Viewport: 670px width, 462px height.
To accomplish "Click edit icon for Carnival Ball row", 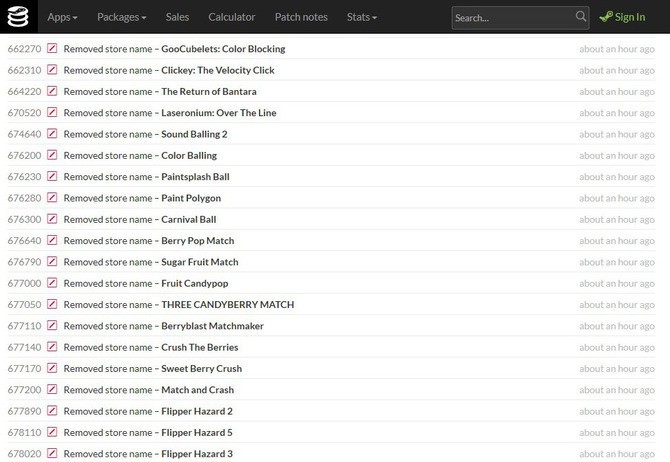I will coord(52,219).
